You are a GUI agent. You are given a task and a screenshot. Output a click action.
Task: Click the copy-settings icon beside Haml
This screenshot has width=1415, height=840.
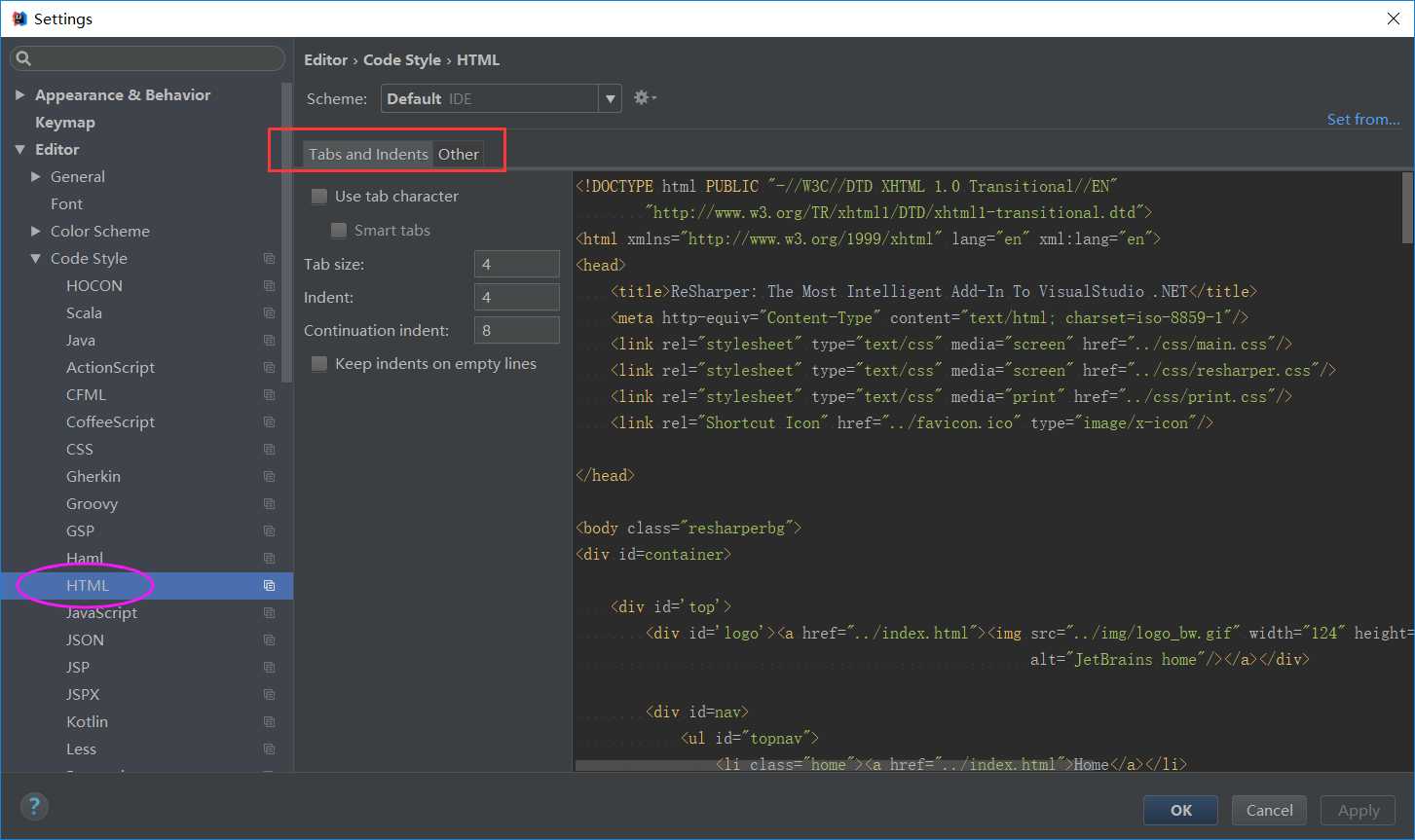(x=269, y=558)
